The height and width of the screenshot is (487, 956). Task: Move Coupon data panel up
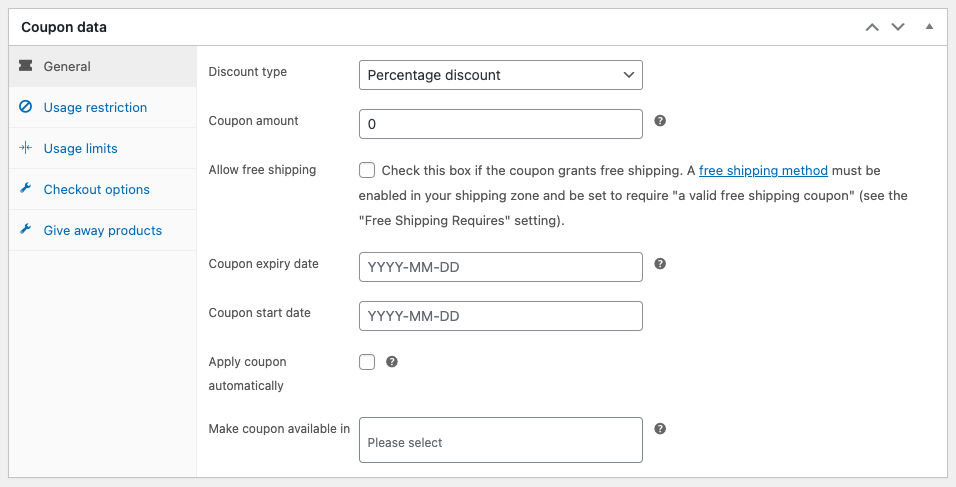872,27
